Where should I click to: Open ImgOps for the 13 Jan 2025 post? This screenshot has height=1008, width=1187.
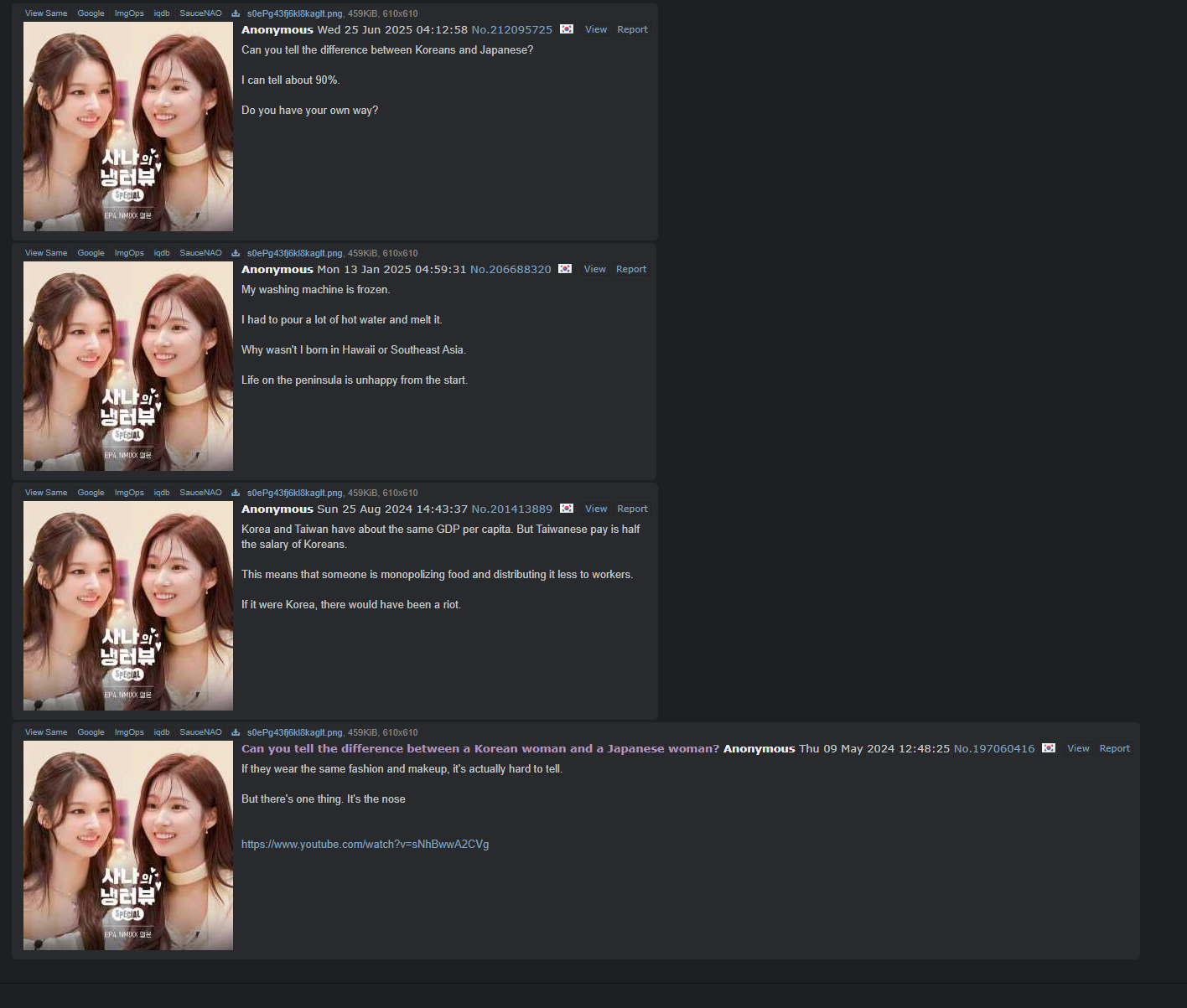[x=129, y=253]
